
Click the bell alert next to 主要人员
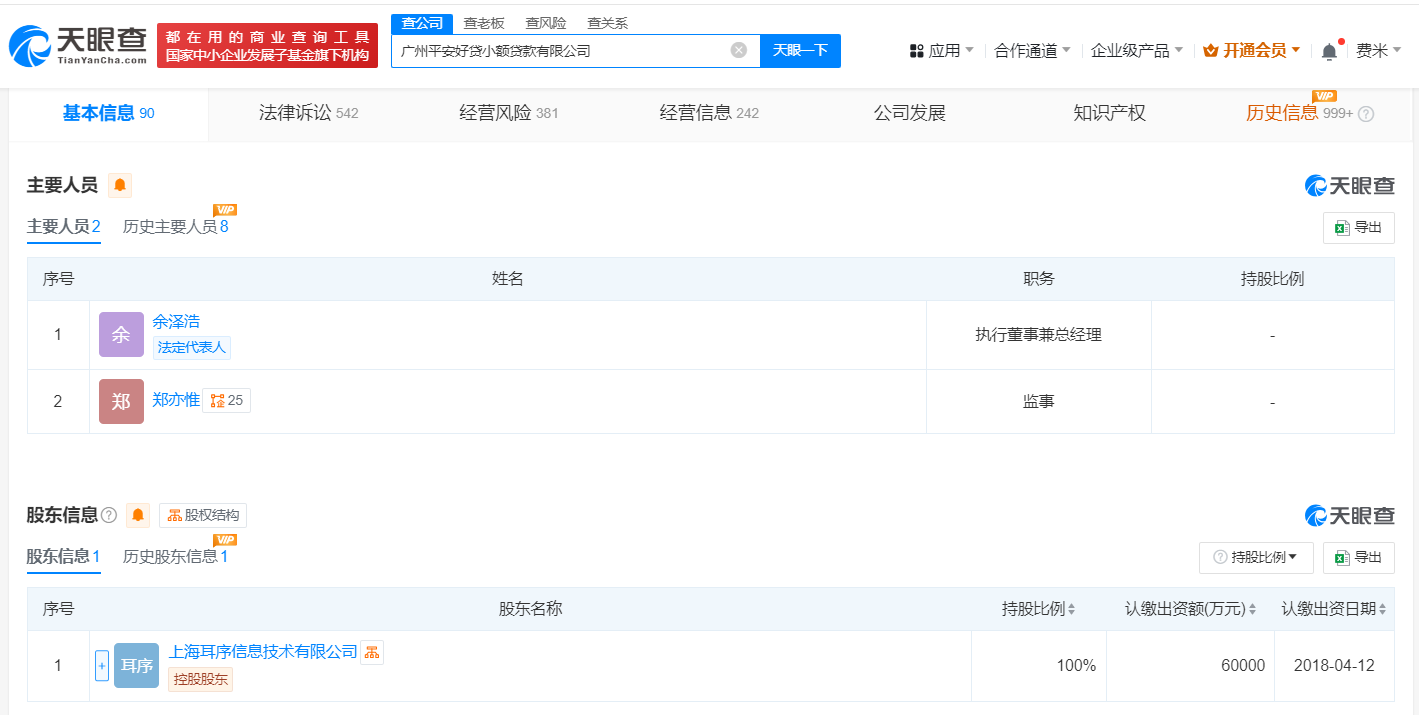pos(119,185)
